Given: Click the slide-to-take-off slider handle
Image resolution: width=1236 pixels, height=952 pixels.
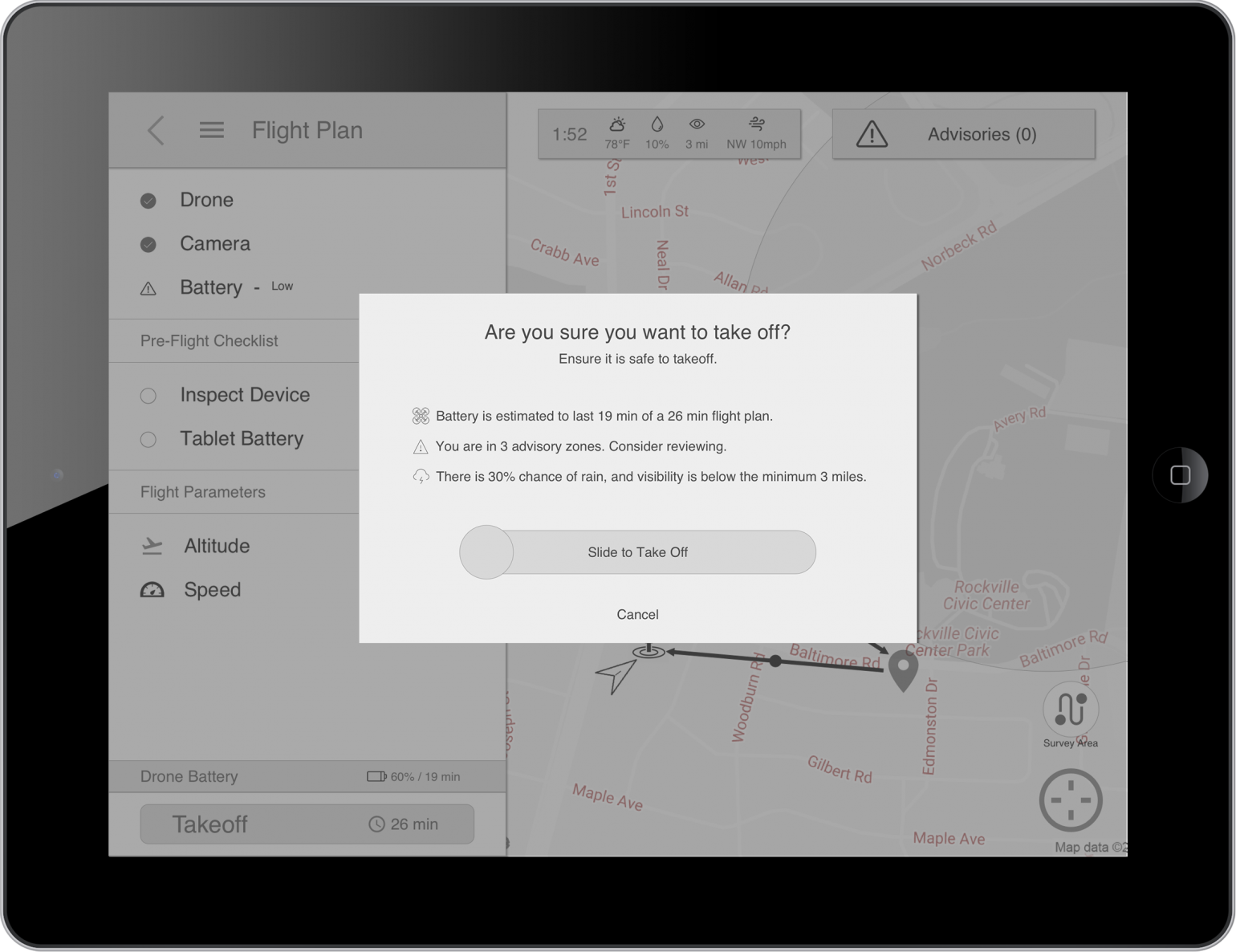Looking at the screenshot, I should point(486,552).
